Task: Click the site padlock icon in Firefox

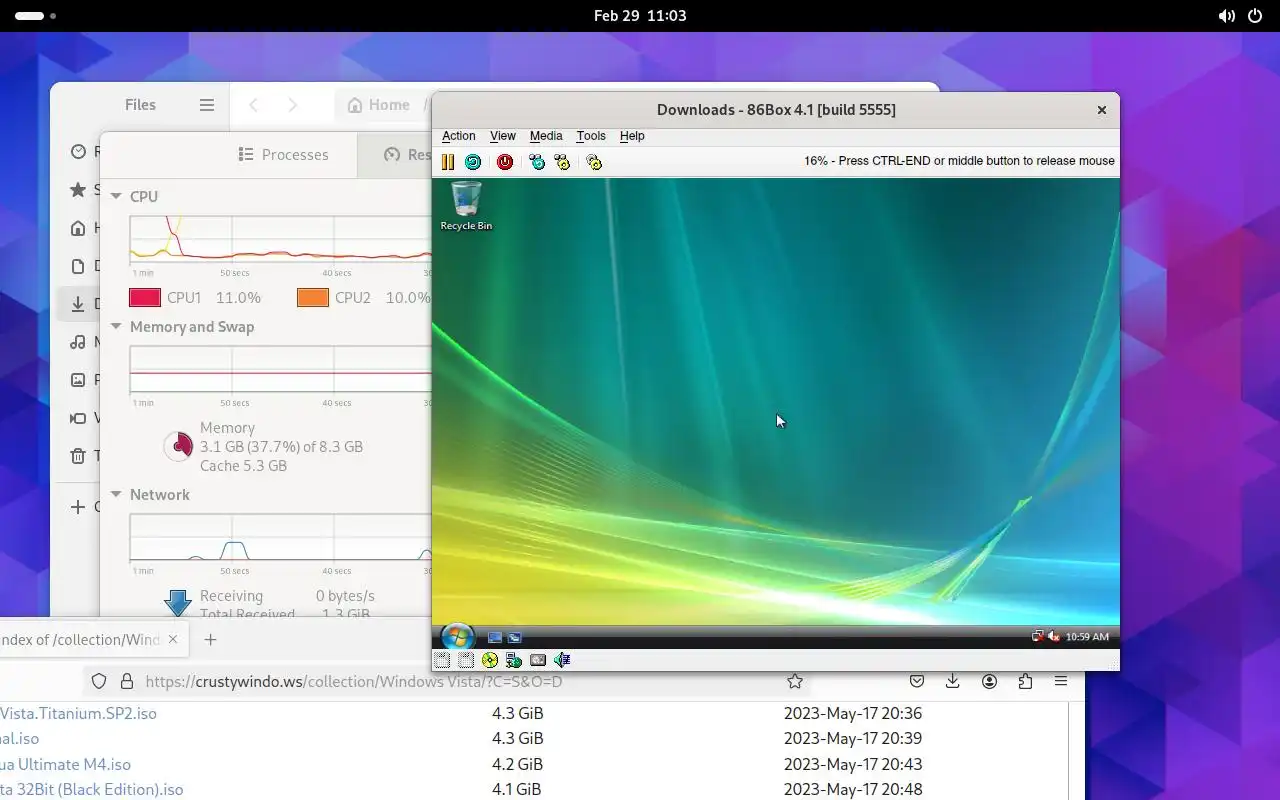Action: pos(127,681)
